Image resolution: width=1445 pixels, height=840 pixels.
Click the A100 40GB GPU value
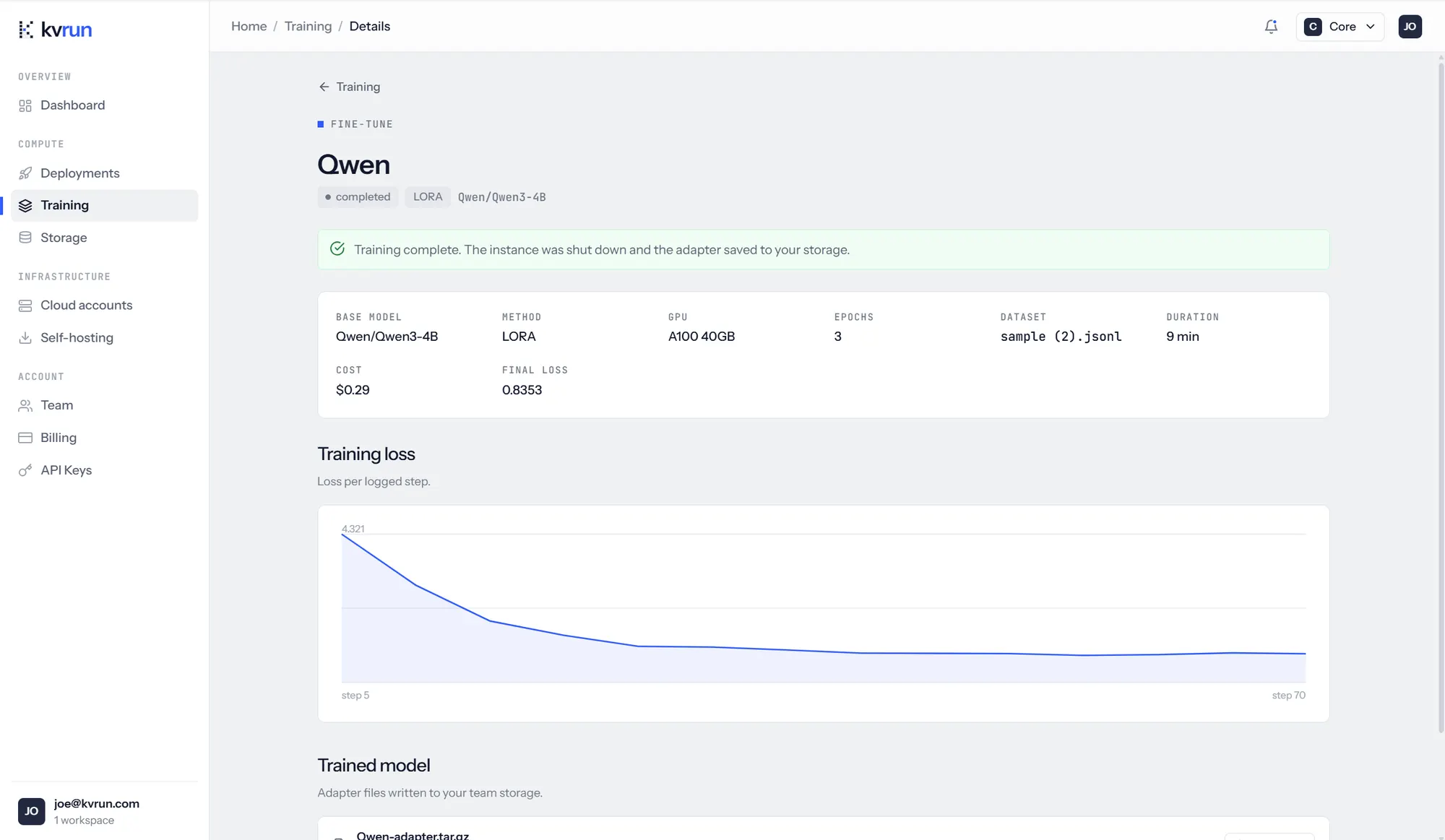pos(701,337)
